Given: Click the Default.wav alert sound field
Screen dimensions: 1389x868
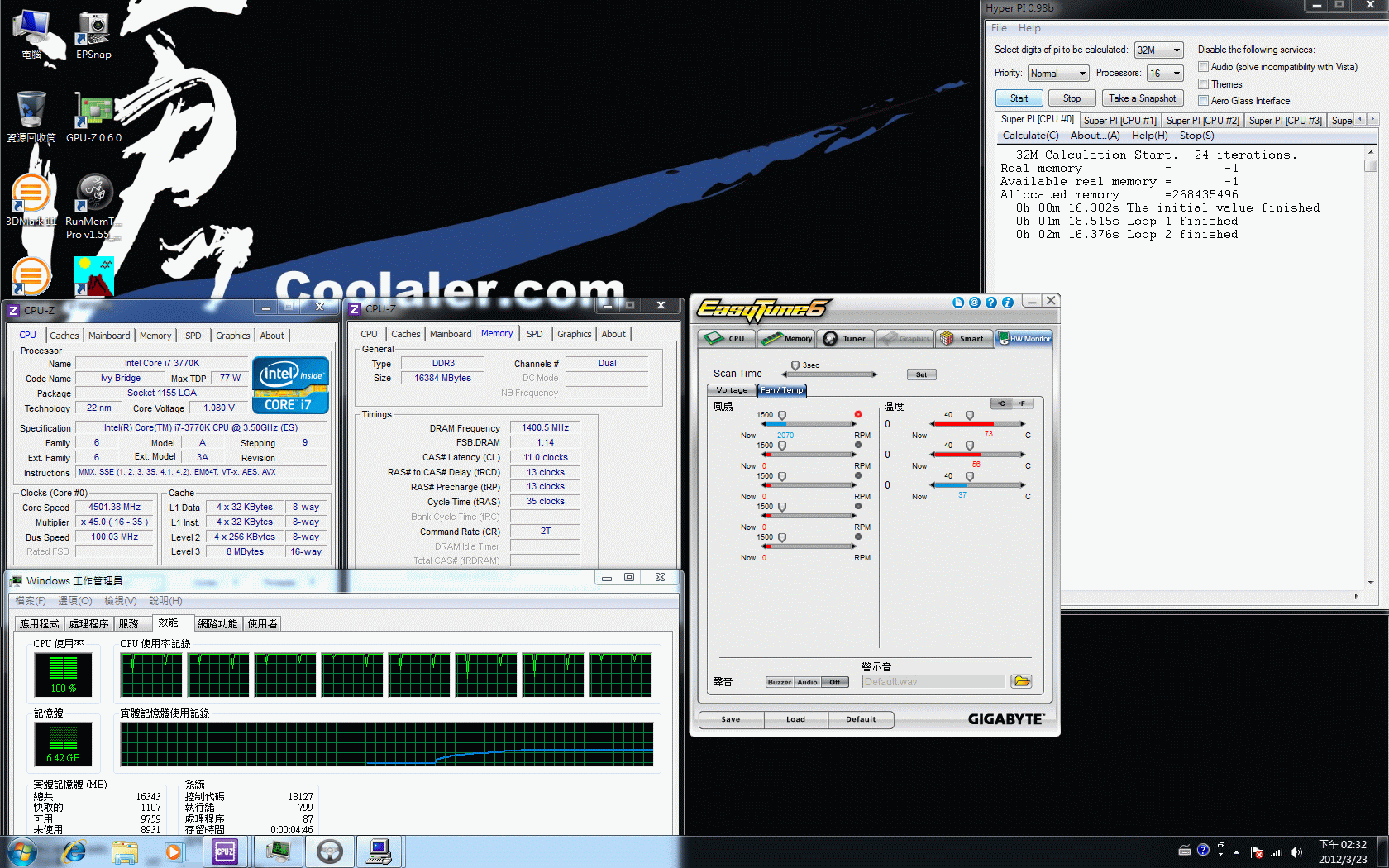Looking at the screenshot, I should pos(933,681).
